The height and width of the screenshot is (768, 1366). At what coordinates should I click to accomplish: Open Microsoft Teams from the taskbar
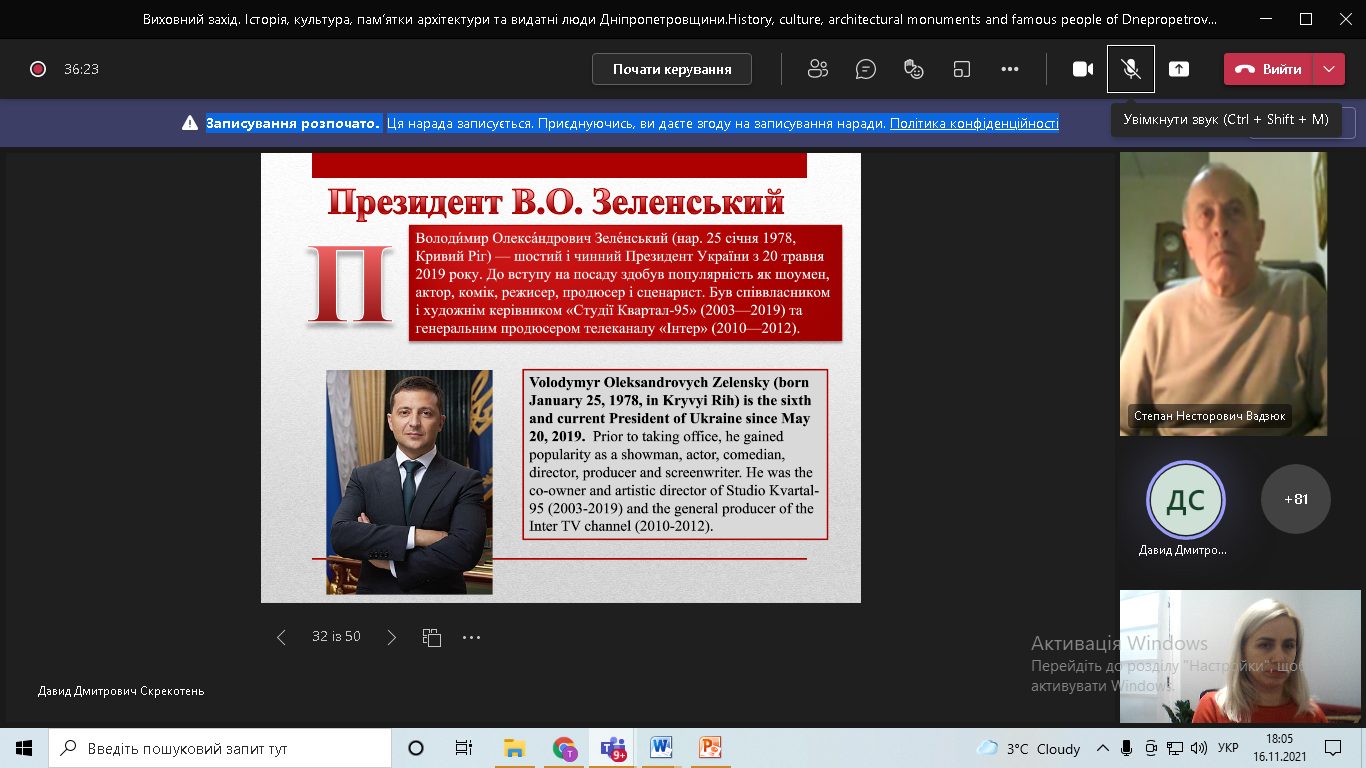612,748
